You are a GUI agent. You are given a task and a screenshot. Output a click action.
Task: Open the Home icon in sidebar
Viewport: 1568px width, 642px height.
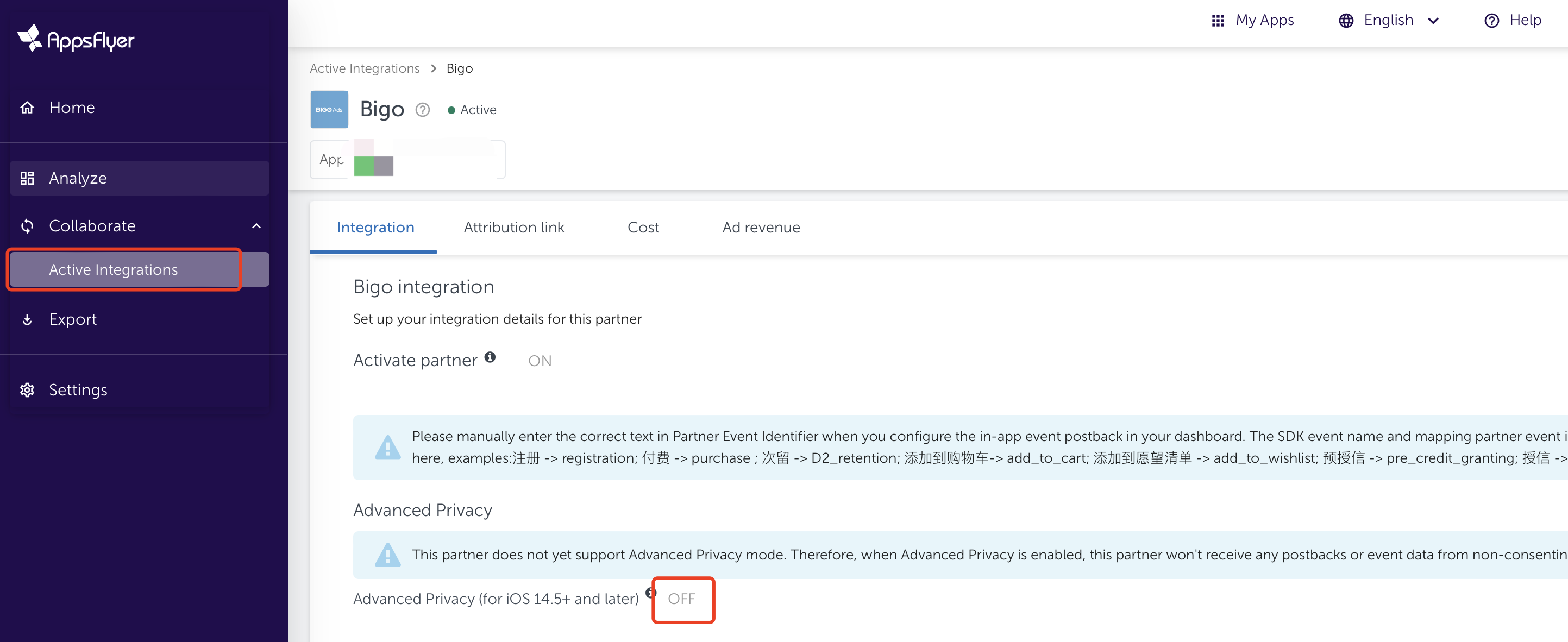(x=27, y=108)
